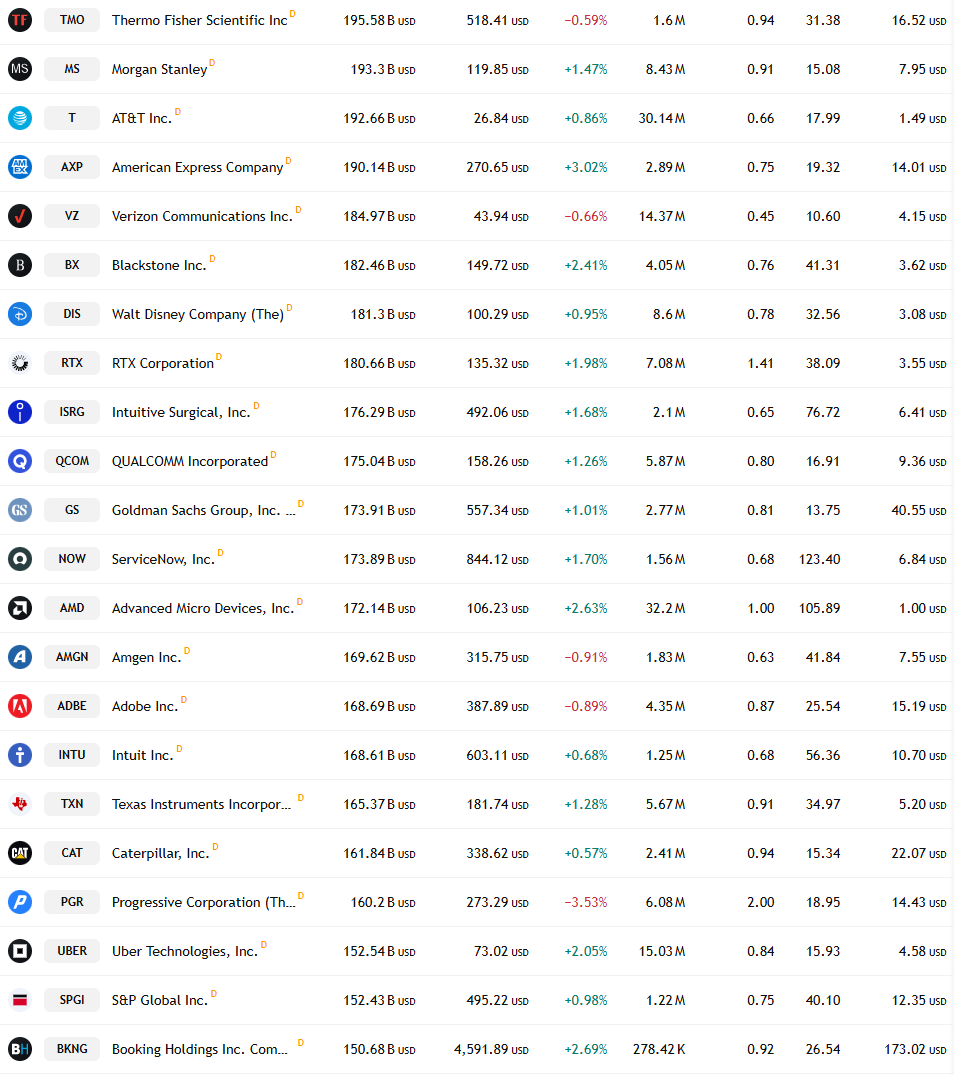Select the UBER ticker badge
The width and height of the screenshot is (954, 1075).
(x=72, y=951)
